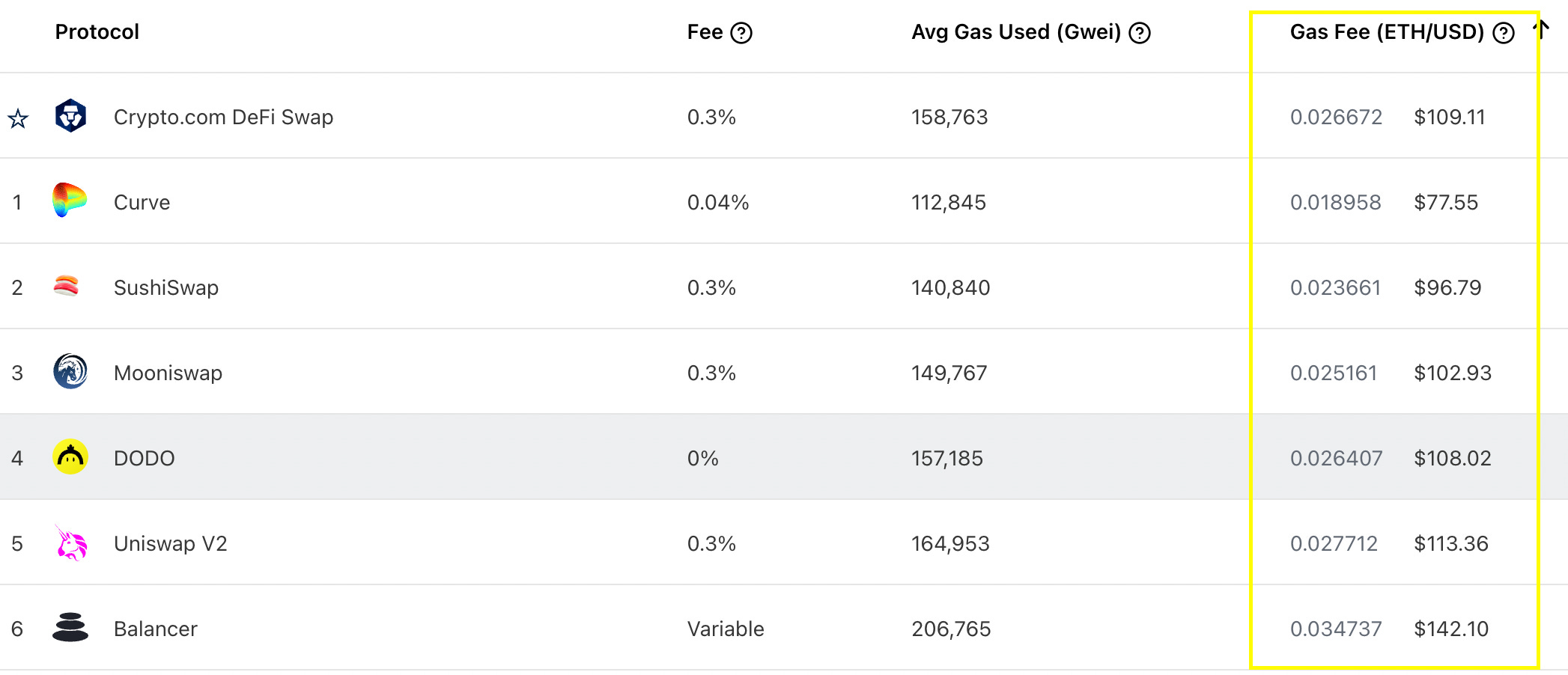The width and height of the screenshot is (1568, 675).
Task: Select ETH gas fee 0.026407
Action: tap(1336, 458)
